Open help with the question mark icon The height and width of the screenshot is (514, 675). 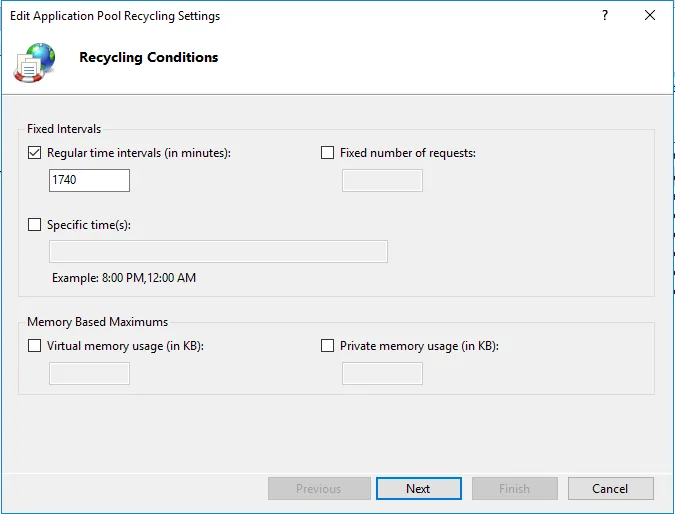[x=605, y=15]
